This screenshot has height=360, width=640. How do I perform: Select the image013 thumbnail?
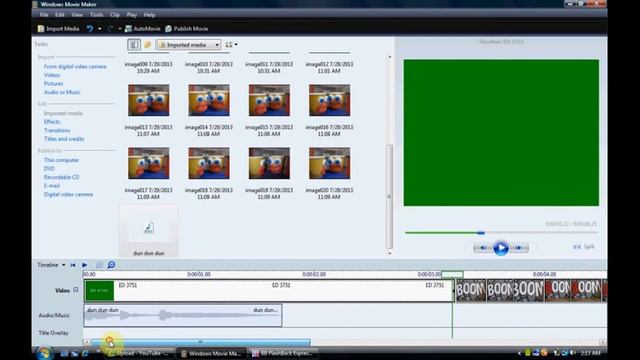(149, 100)
